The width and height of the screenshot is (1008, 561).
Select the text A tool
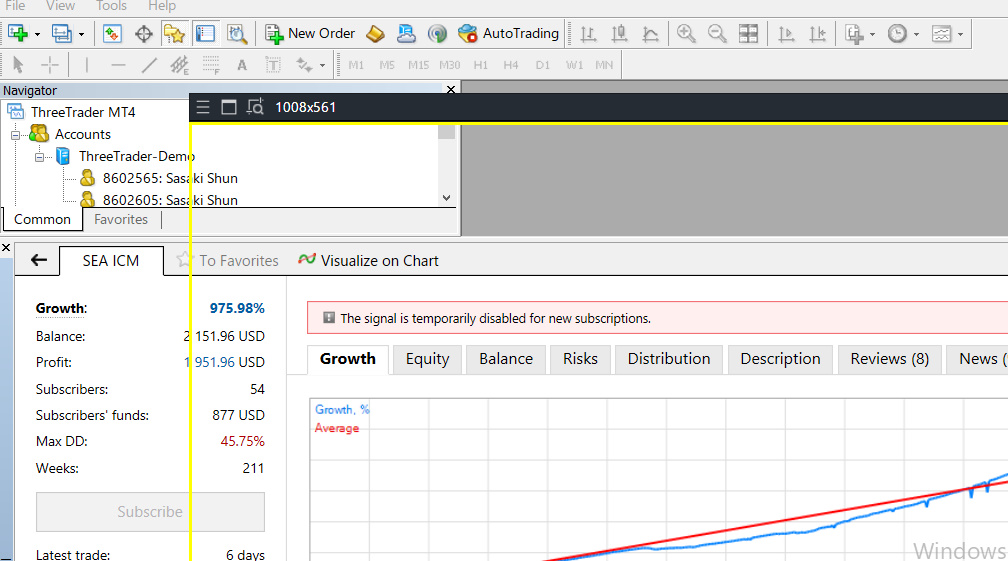(242, 64)
